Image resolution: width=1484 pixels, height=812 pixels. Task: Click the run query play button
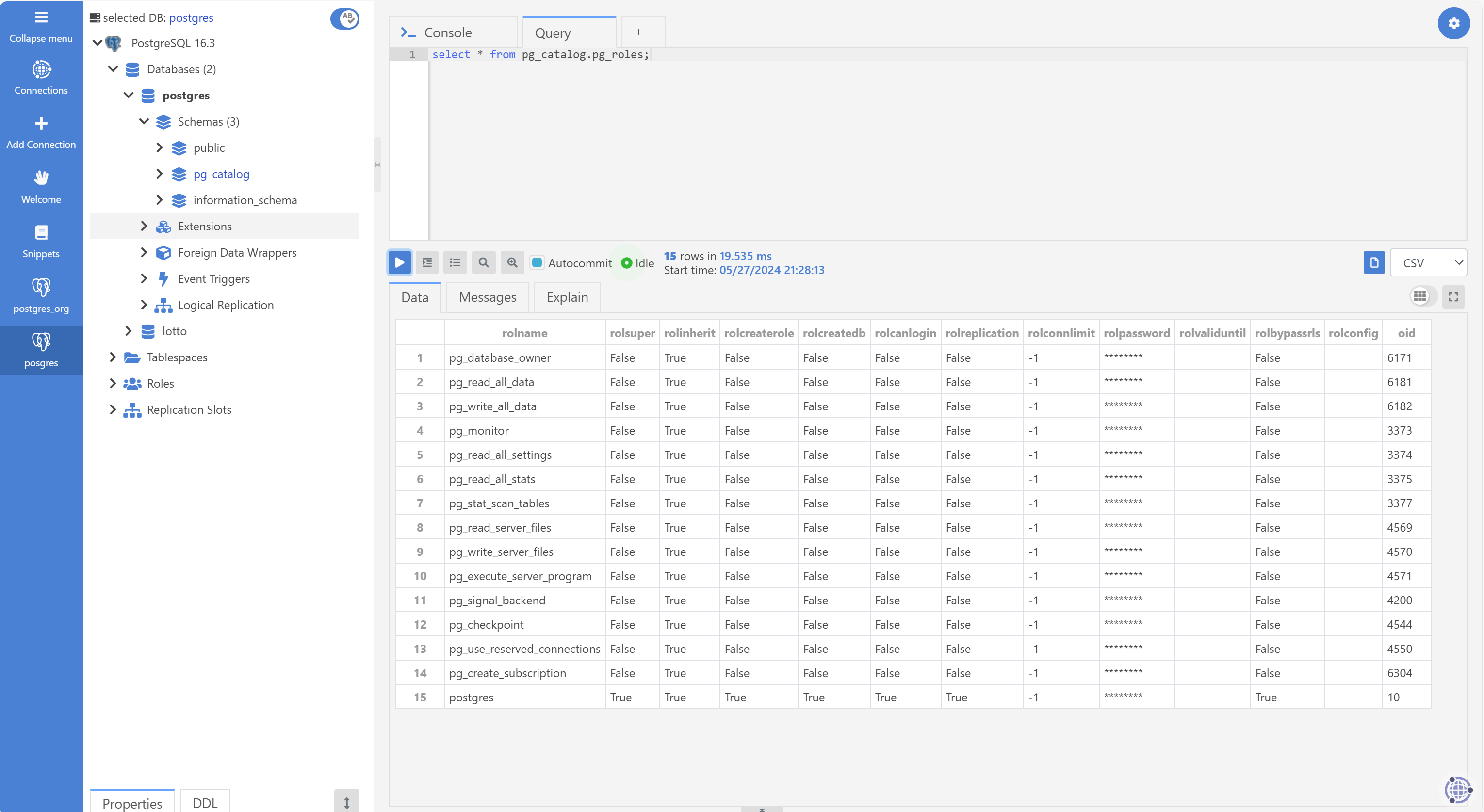pyautogui.click(x=399, y=262)
